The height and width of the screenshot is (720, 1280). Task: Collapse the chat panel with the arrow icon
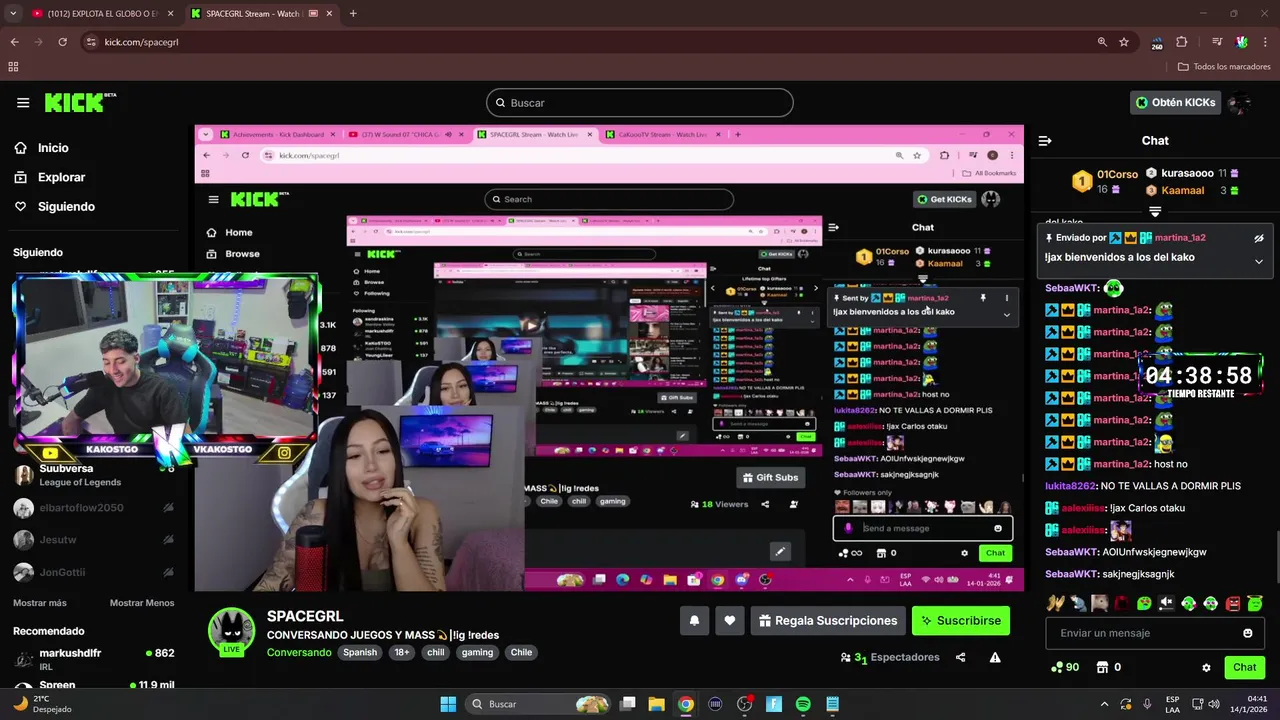(x=1045, y=141)
